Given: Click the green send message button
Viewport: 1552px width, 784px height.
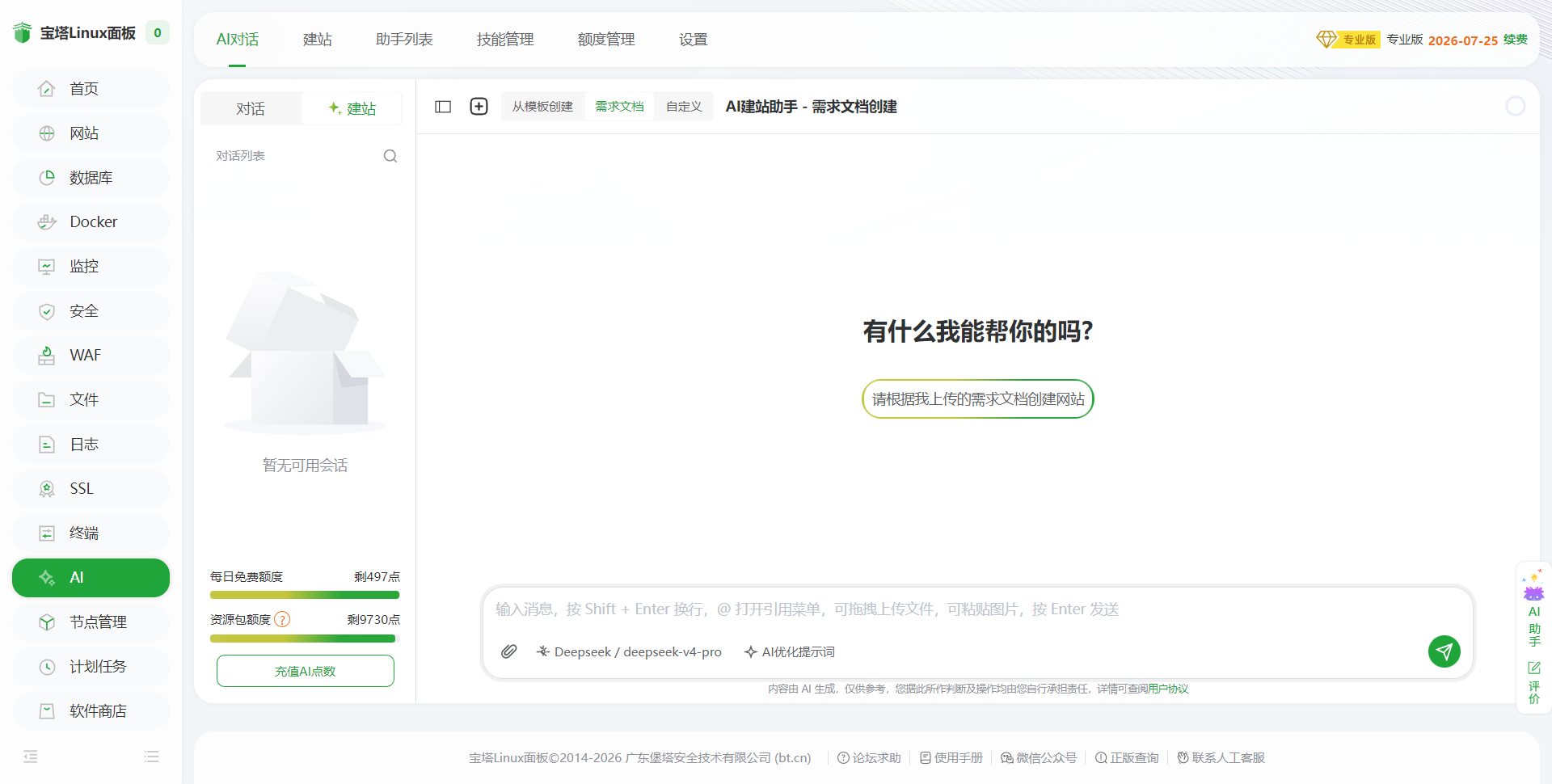Looking at the screenshot, I should tap(1444, 651).
